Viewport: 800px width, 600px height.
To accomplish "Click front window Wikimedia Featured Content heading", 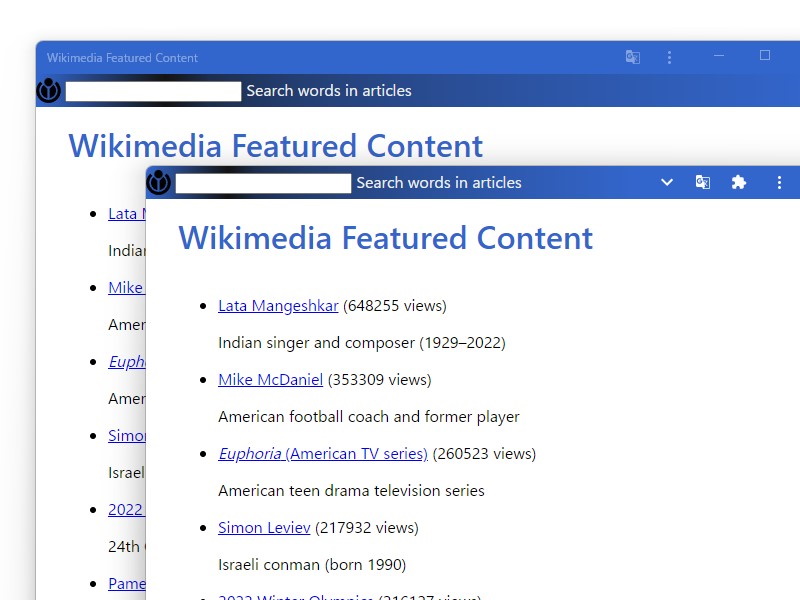I will point(386,238).
